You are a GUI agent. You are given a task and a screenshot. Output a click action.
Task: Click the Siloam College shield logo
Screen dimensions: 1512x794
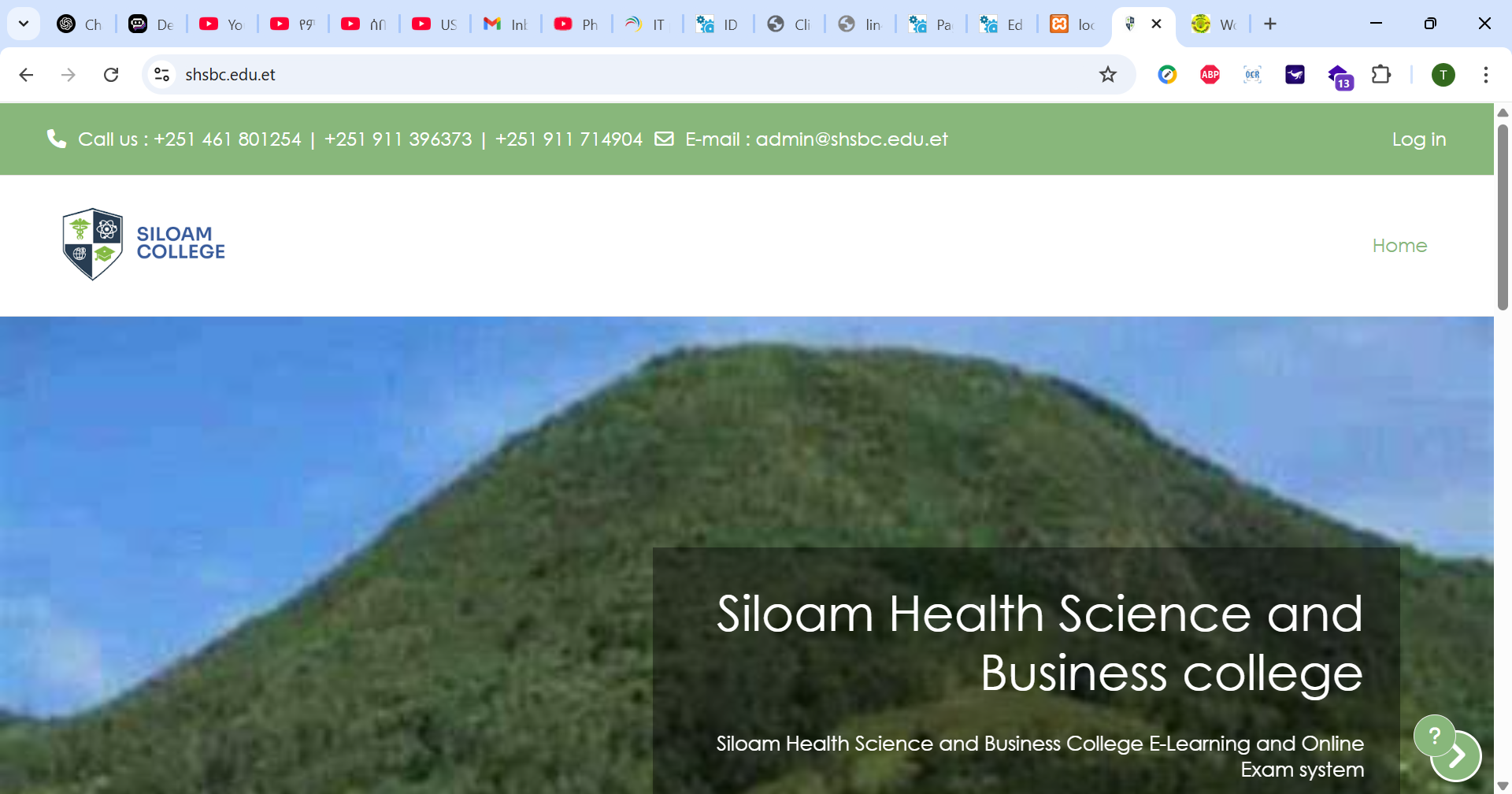93,244
